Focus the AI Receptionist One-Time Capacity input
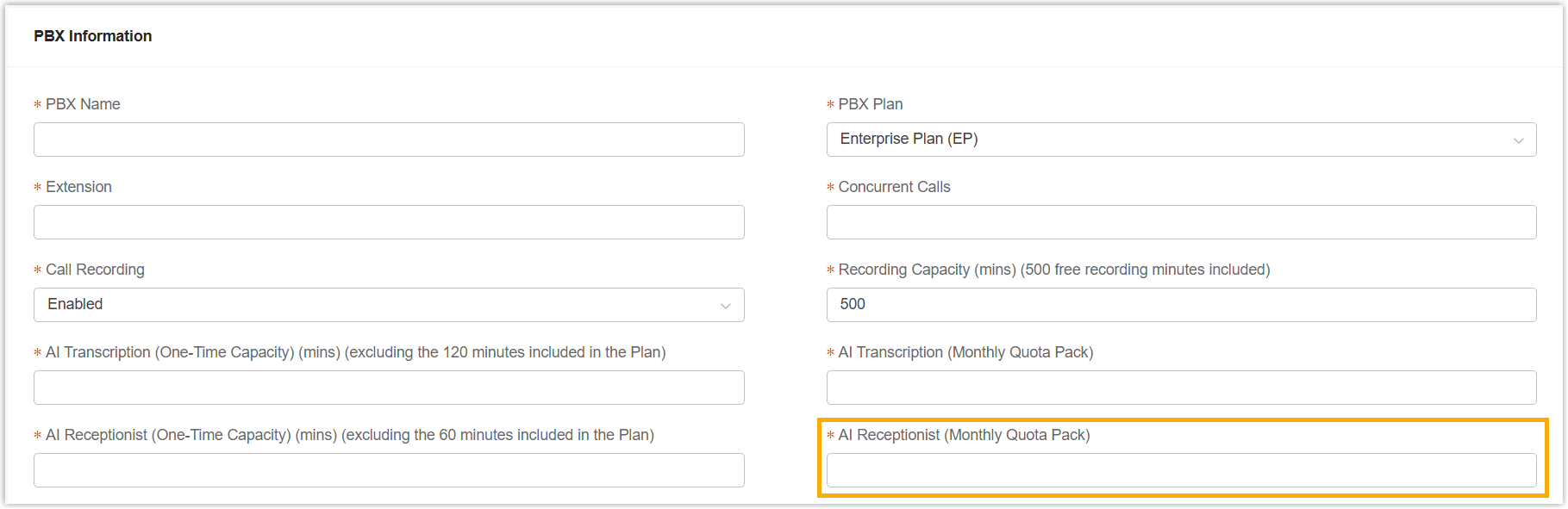This screenshot has height=509, width=1568. (389, 470)
